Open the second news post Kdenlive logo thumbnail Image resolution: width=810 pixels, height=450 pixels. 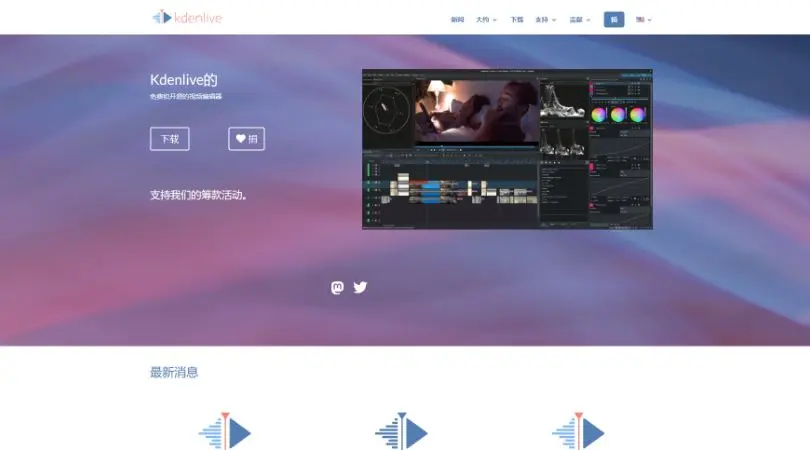point(402,431)
